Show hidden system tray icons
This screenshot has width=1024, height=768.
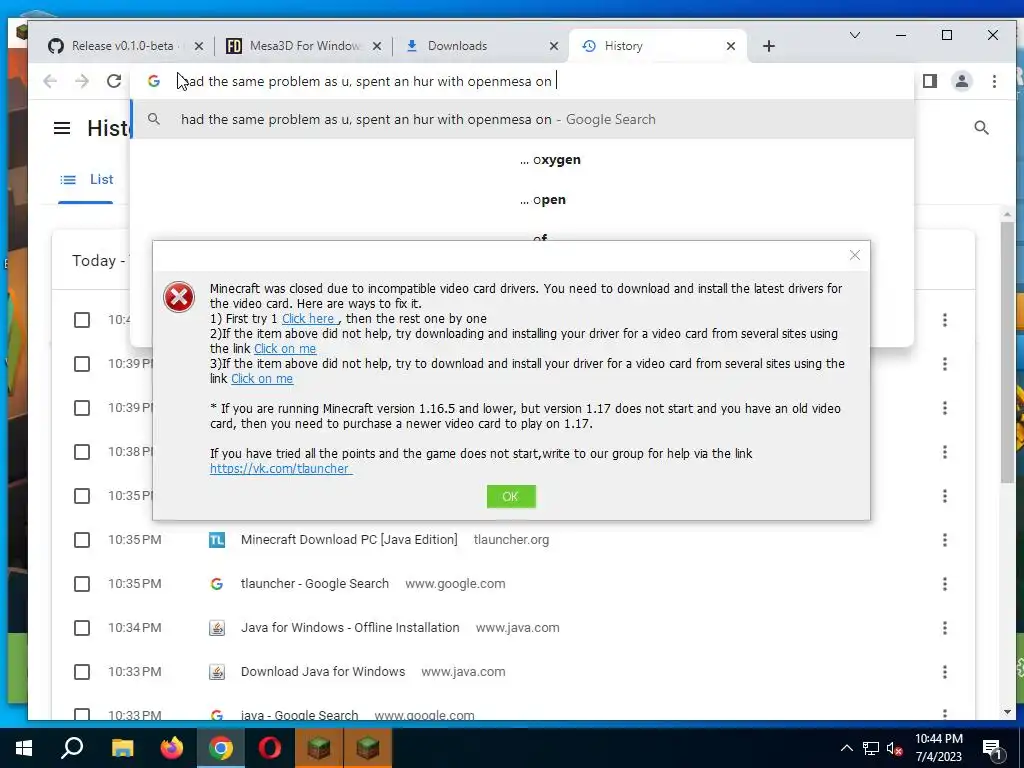(846, 748)
